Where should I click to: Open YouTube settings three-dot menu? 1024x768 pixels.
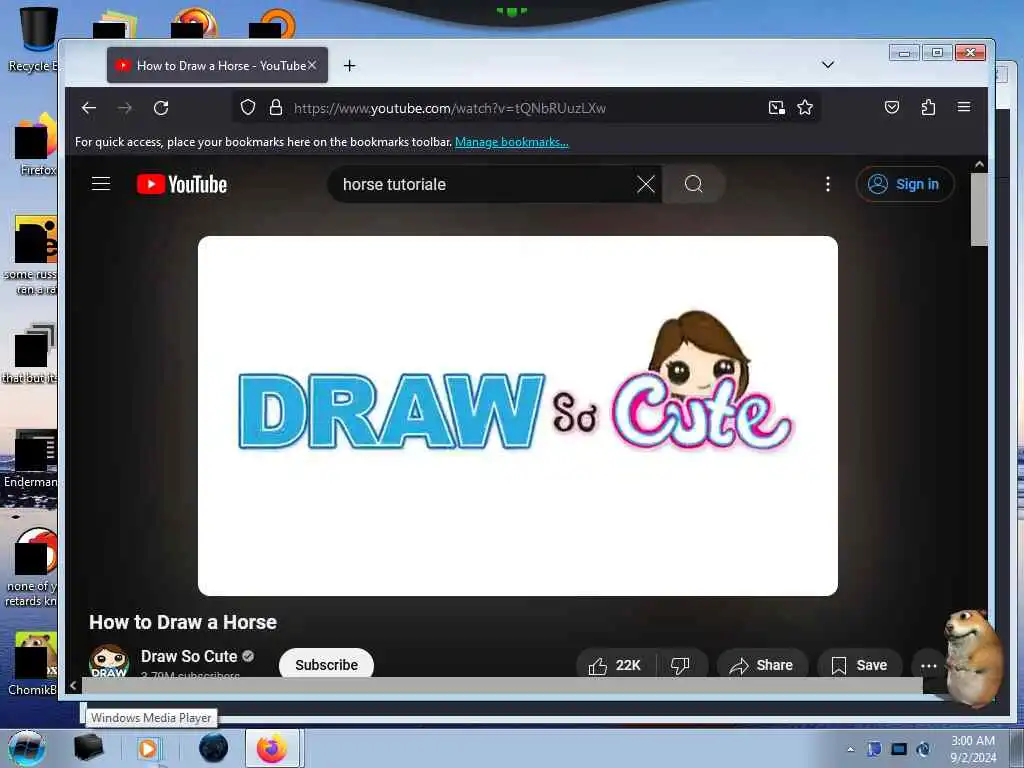tap(827, 184)
